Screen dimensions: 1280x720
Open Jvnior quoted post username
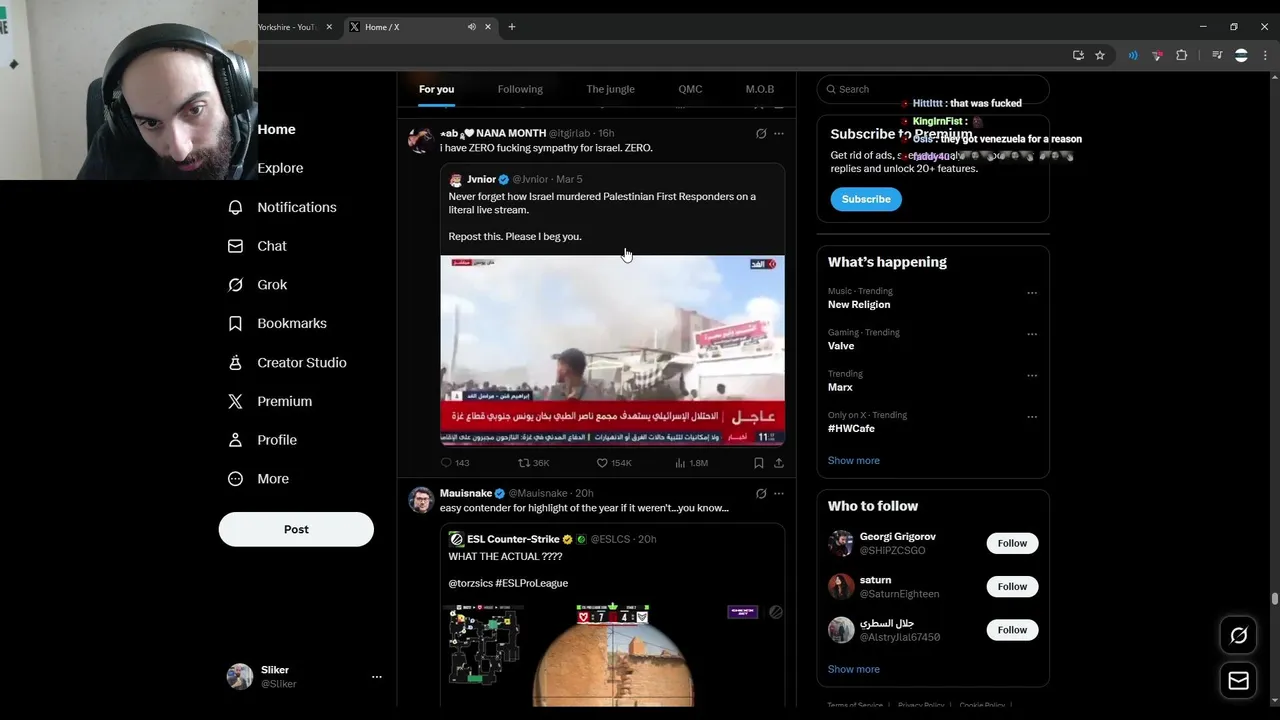[x=481, y=180]
